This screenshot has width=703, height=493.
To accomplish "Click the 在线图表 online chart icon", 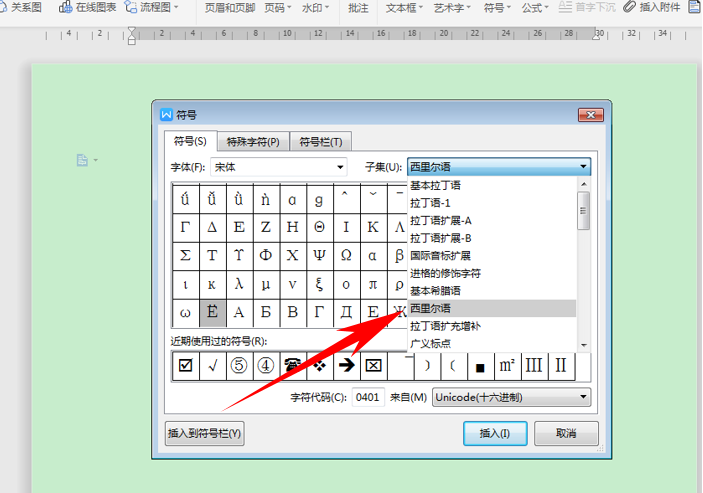I will tap(66, 7).
